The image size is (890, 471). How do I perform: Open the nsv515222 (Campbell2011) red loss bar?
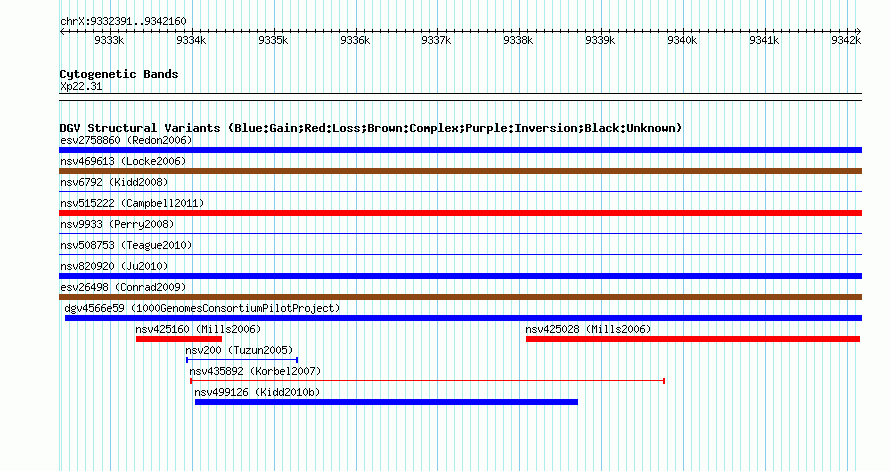click(x=460, y=213)
